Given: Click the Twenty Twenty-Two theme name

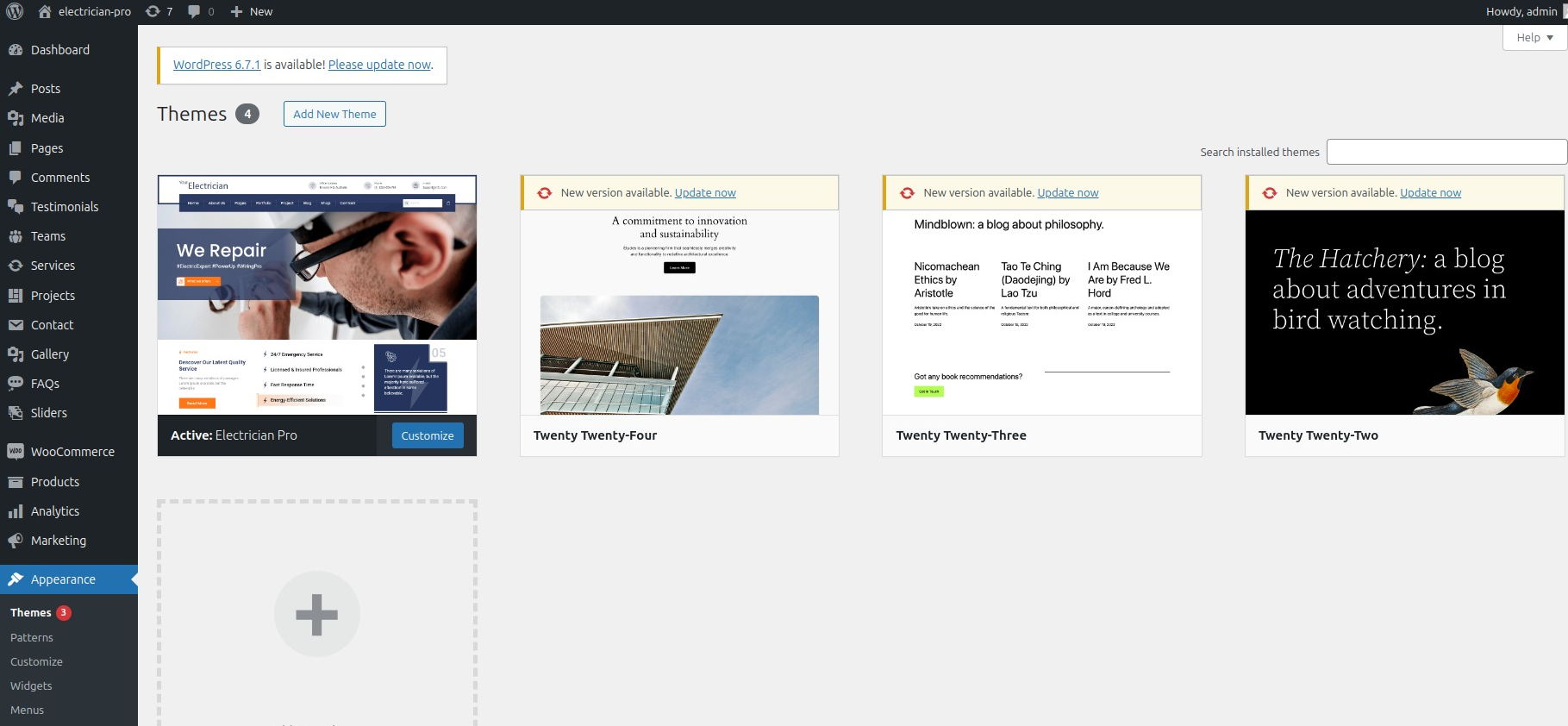Looking at the screenshot, I should (x=1318, y=435).
